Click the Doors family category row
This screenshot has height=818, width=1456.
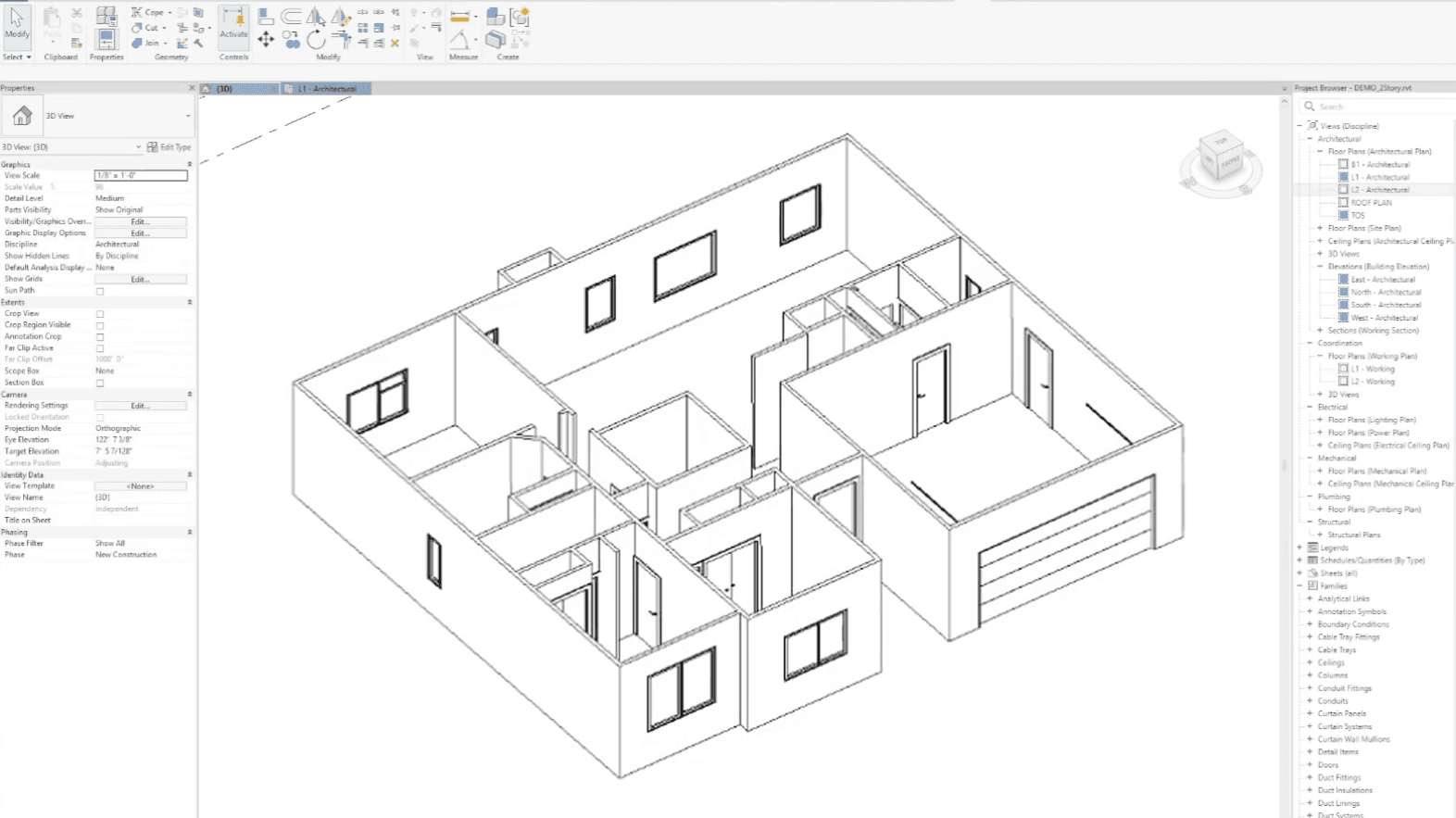[1327, 765]
